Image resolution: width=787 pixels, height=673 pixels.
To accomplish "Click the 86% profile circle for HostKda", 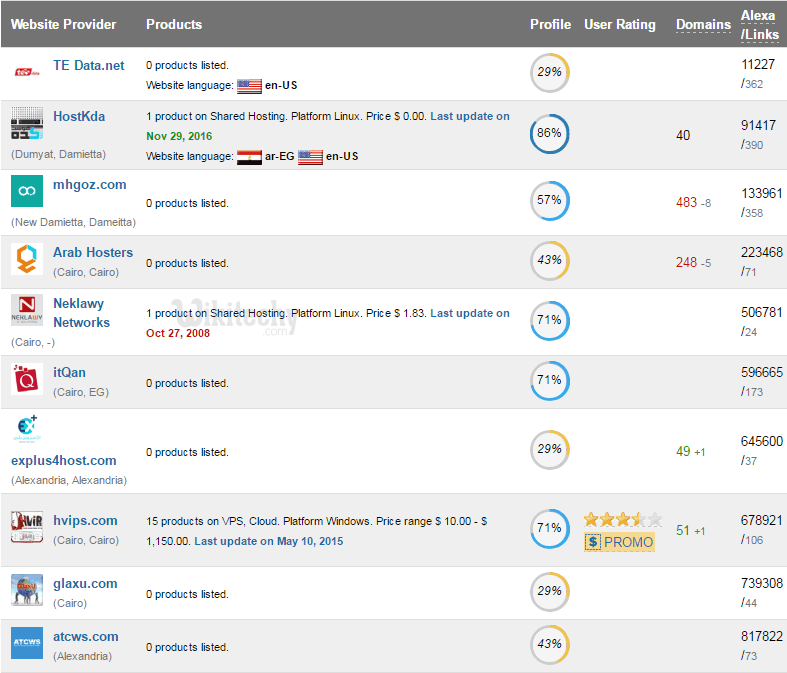I will click(549, 133).
